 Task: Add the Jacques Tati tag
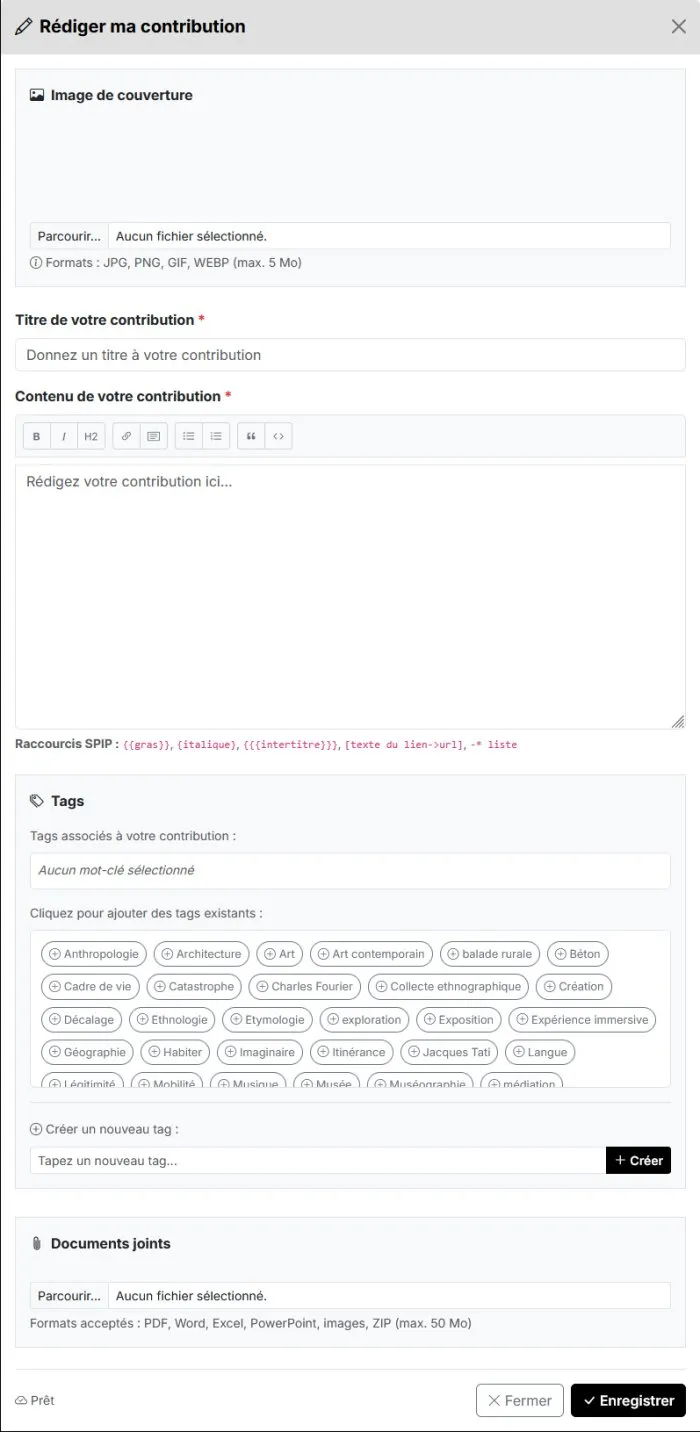pos(449,1052)
